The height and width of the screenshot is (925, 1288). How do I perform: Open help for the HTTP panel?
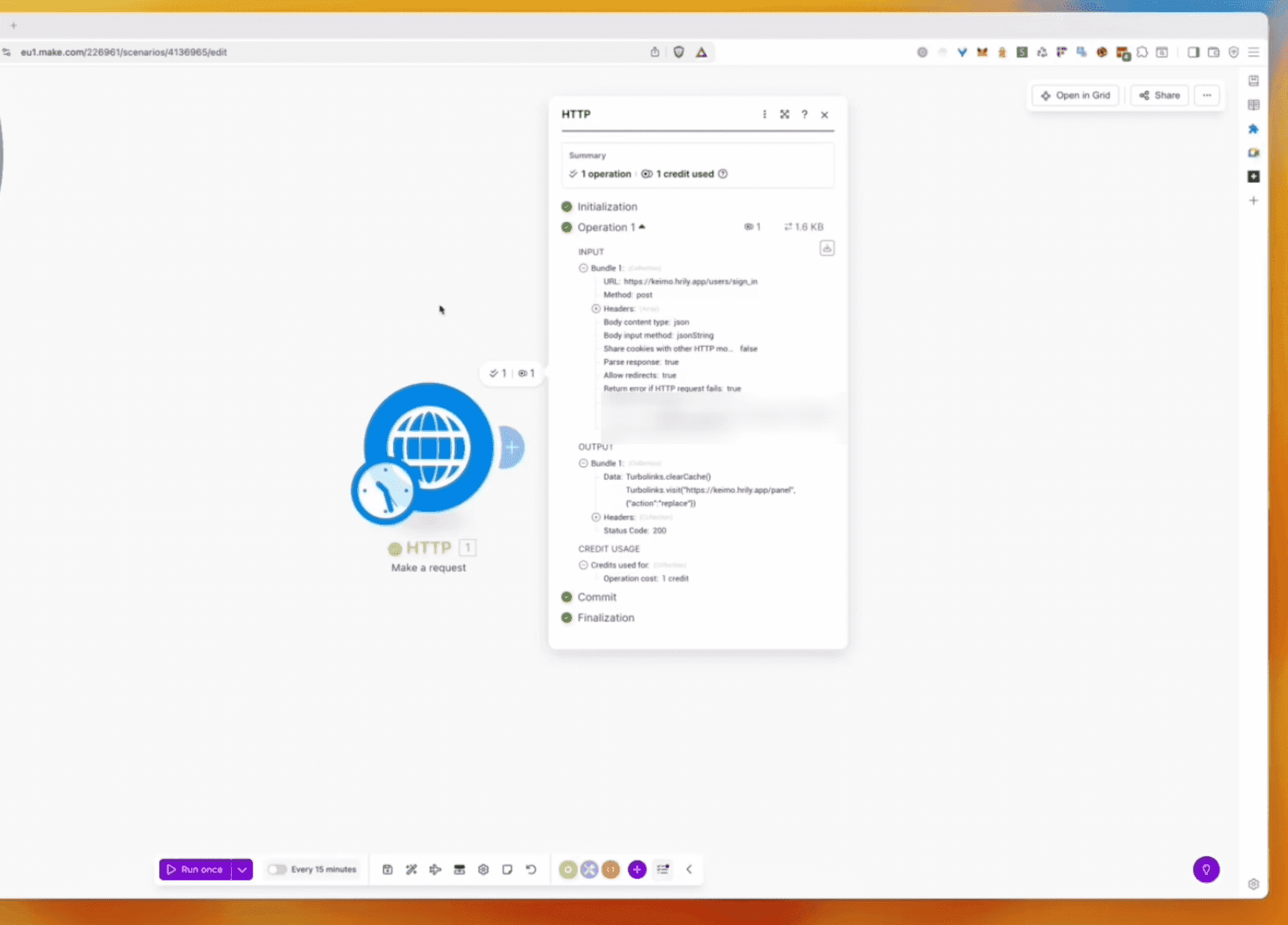pyautogui.click(x=804, y=114)
